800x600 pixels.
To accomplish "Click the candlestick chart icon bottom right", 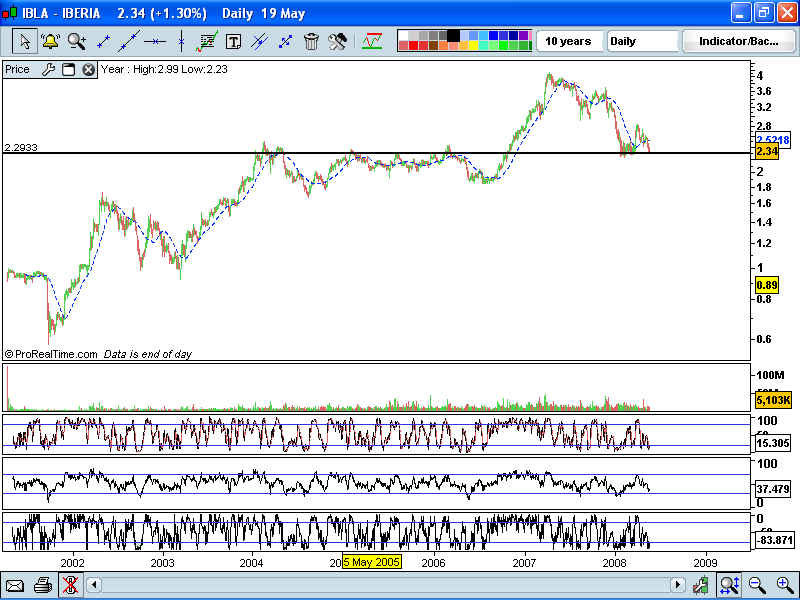I will pos(701,585).
